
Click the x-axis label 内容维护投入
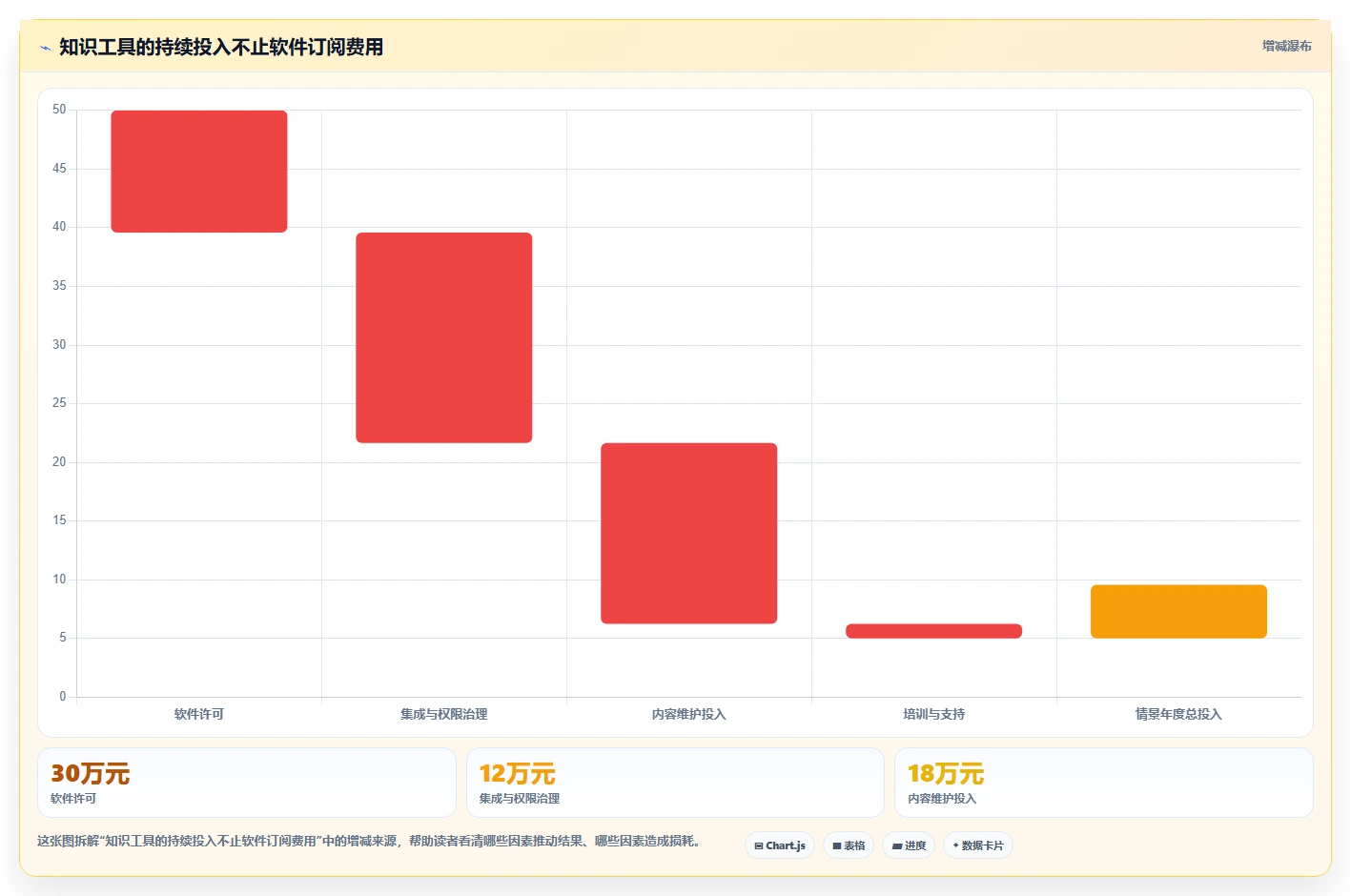point(689,714)
